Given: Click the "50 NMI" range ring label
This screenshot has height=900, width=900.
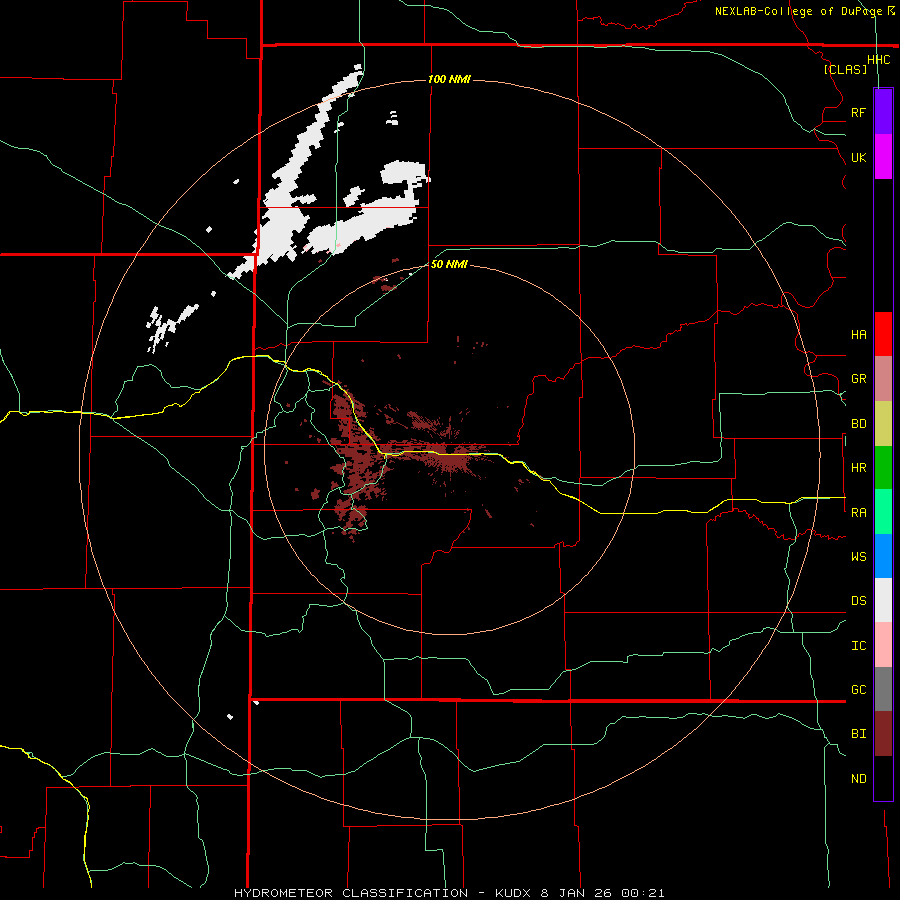Looking at the screenshot, I should [x=449, y=264].
